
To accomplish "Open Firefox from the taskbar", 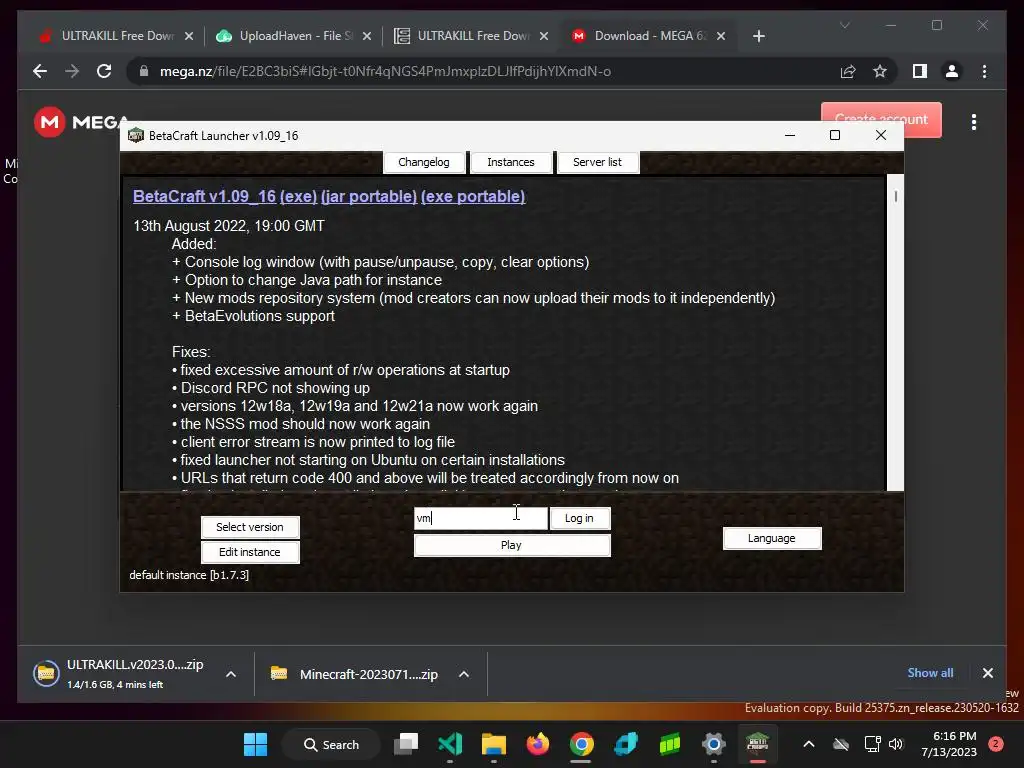I will coord(537,744).
